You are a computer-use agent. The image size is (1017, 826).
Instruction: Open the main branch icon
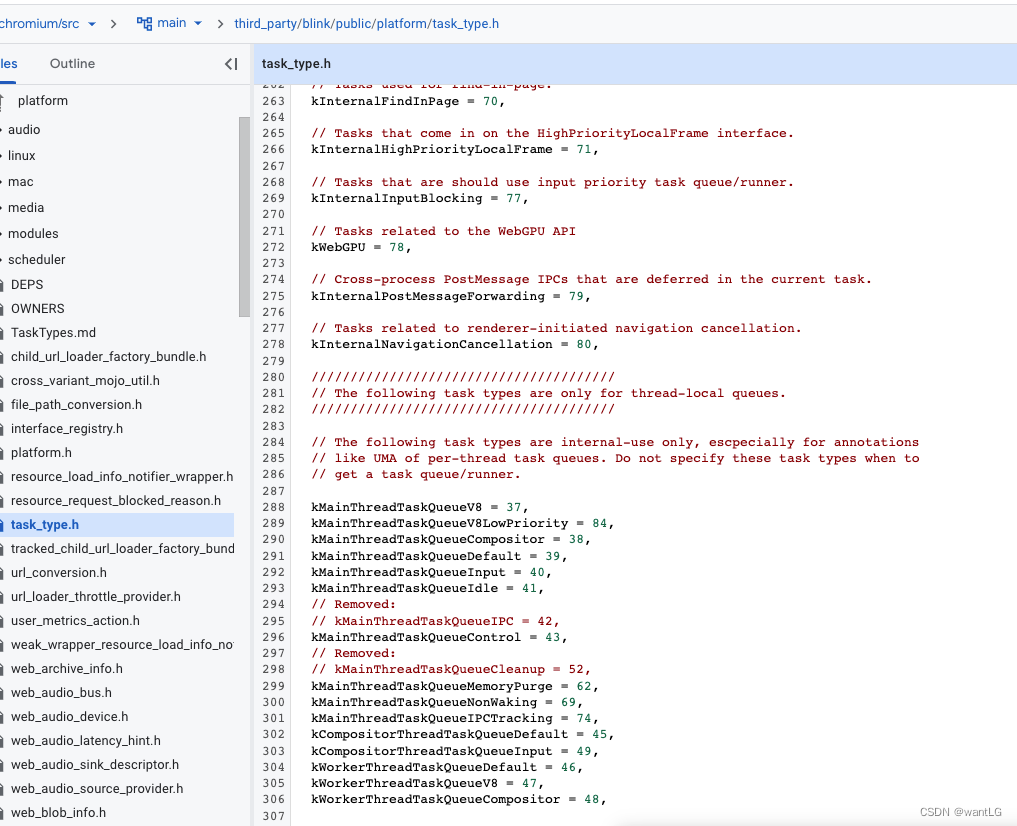point(144,23)
